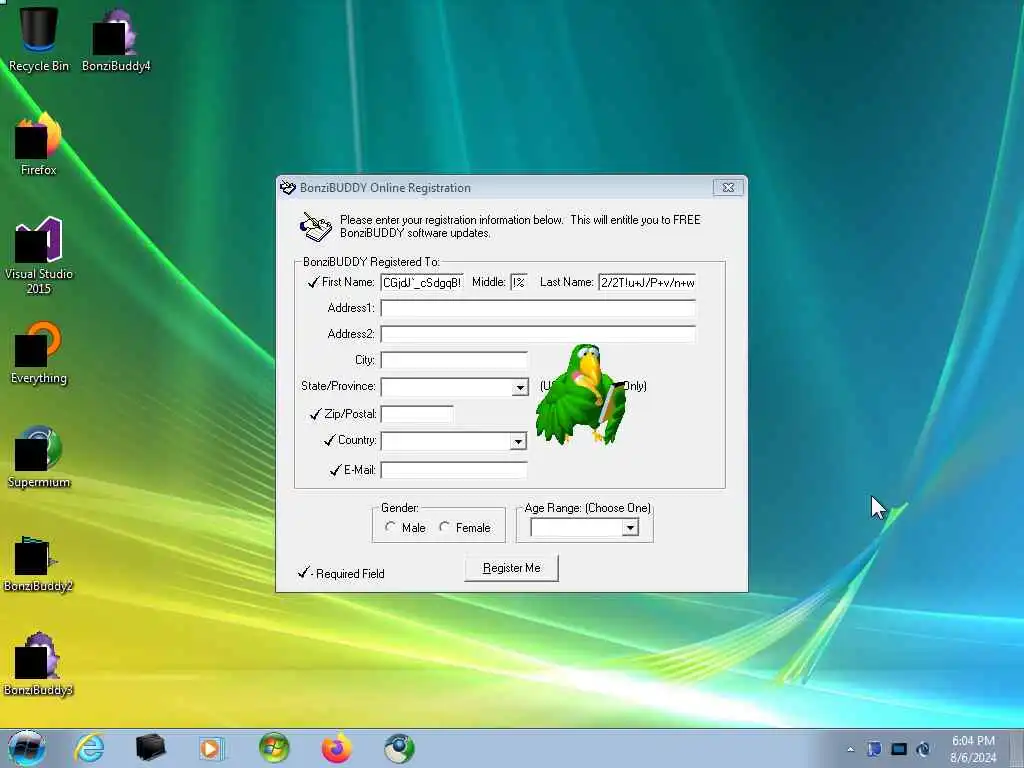Click the tray icon beside the clock

923,749
